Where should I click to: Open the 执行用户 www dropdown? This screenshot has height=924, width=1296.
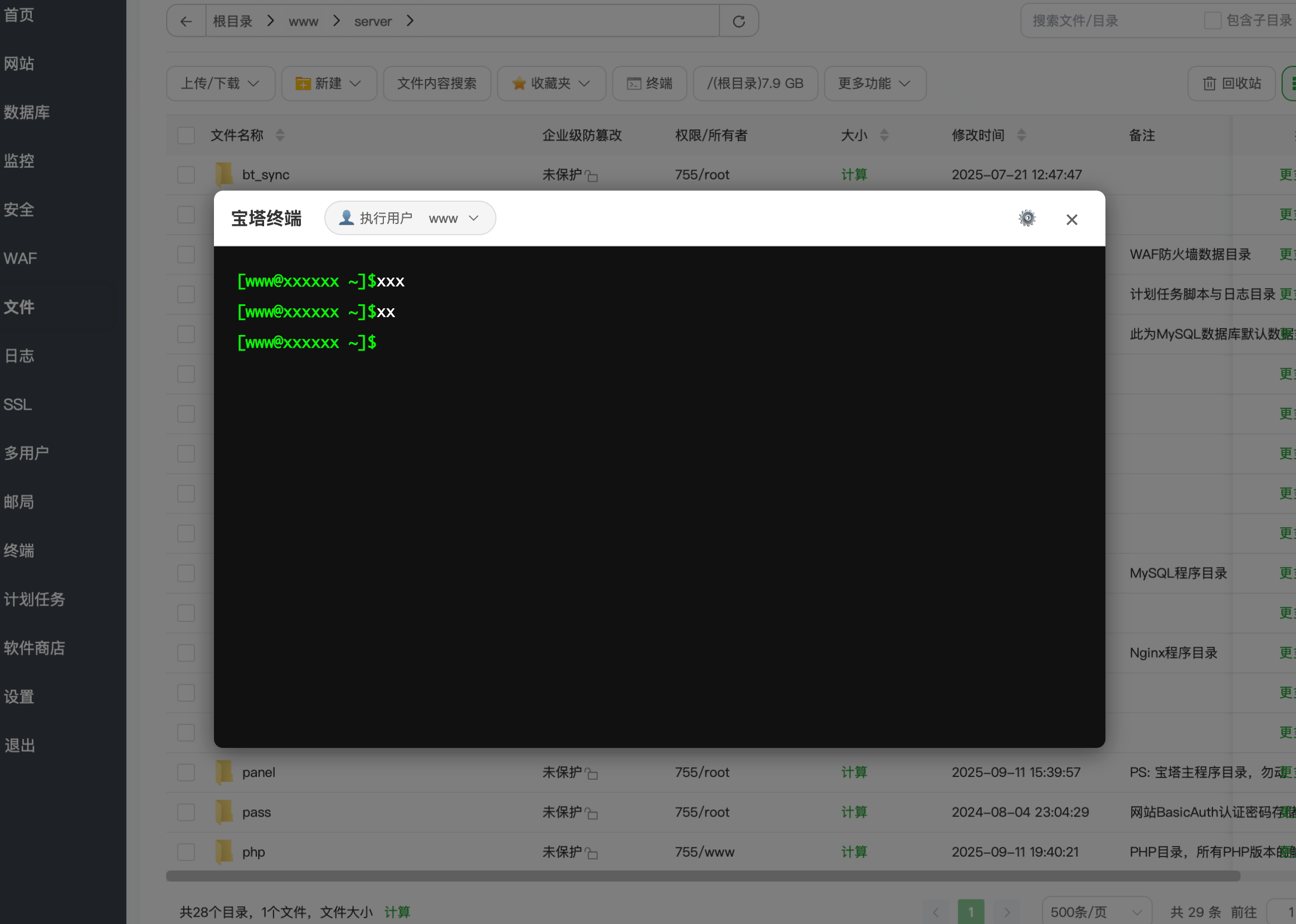pyautogui.click(x=410, y=218)
